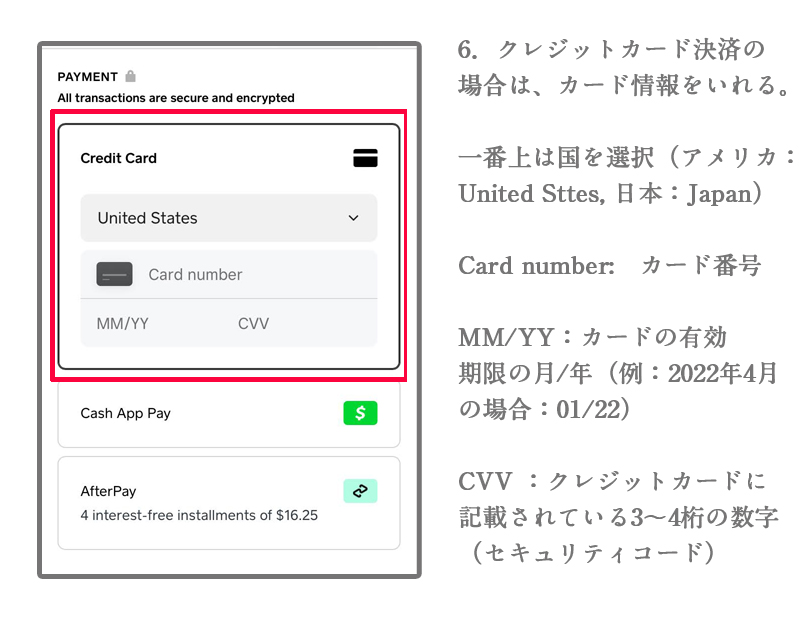Click the 'CVV ：クレジットカードに' explanation text
The image size is (800, 622).
[613, 481]
